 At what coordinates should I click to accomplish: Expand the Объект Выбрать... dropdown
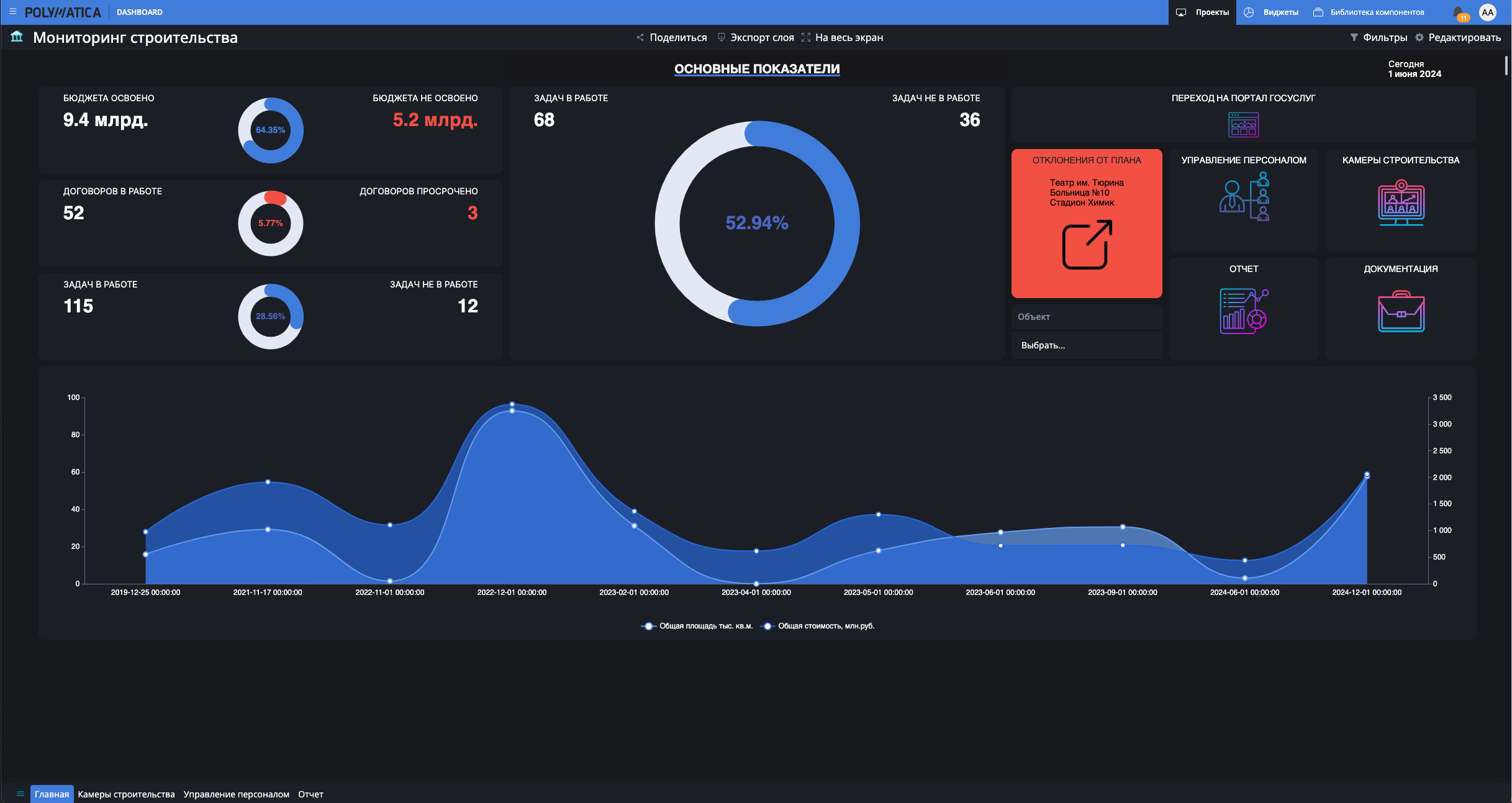[x=1087, y=345]
